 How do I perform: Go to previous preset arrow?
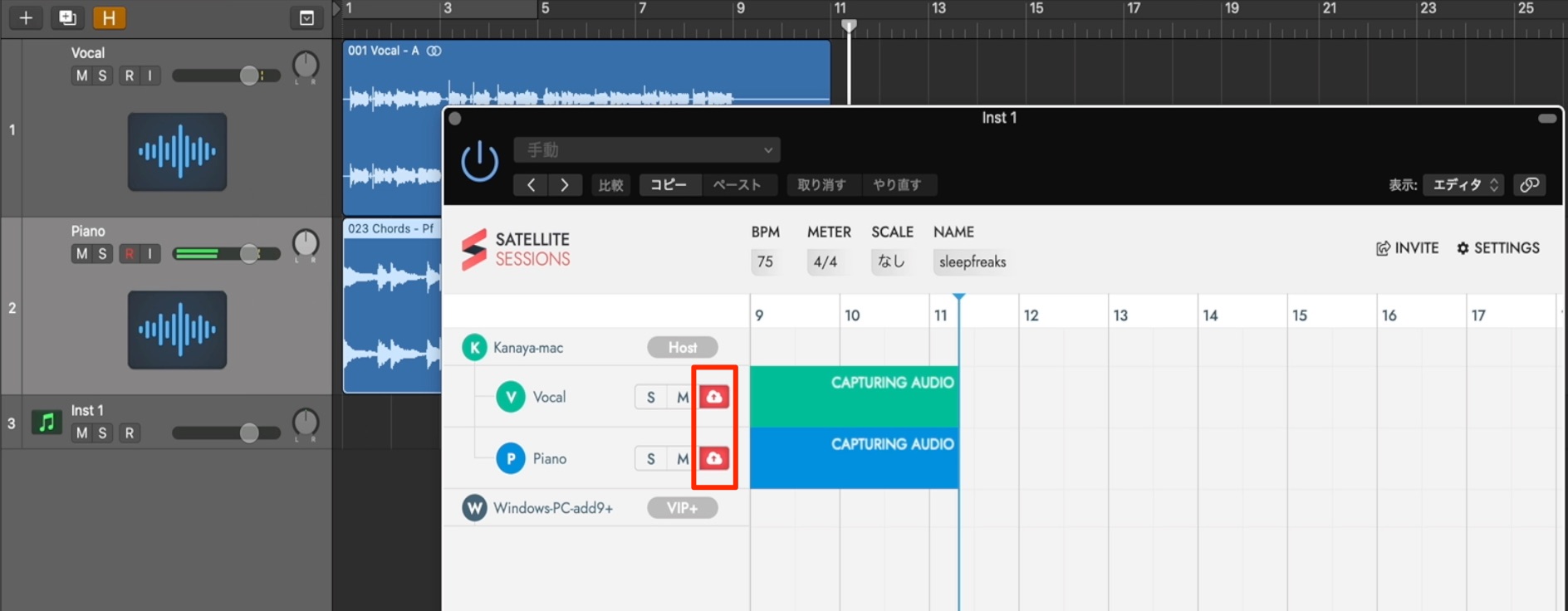click(x=531, y=185)
